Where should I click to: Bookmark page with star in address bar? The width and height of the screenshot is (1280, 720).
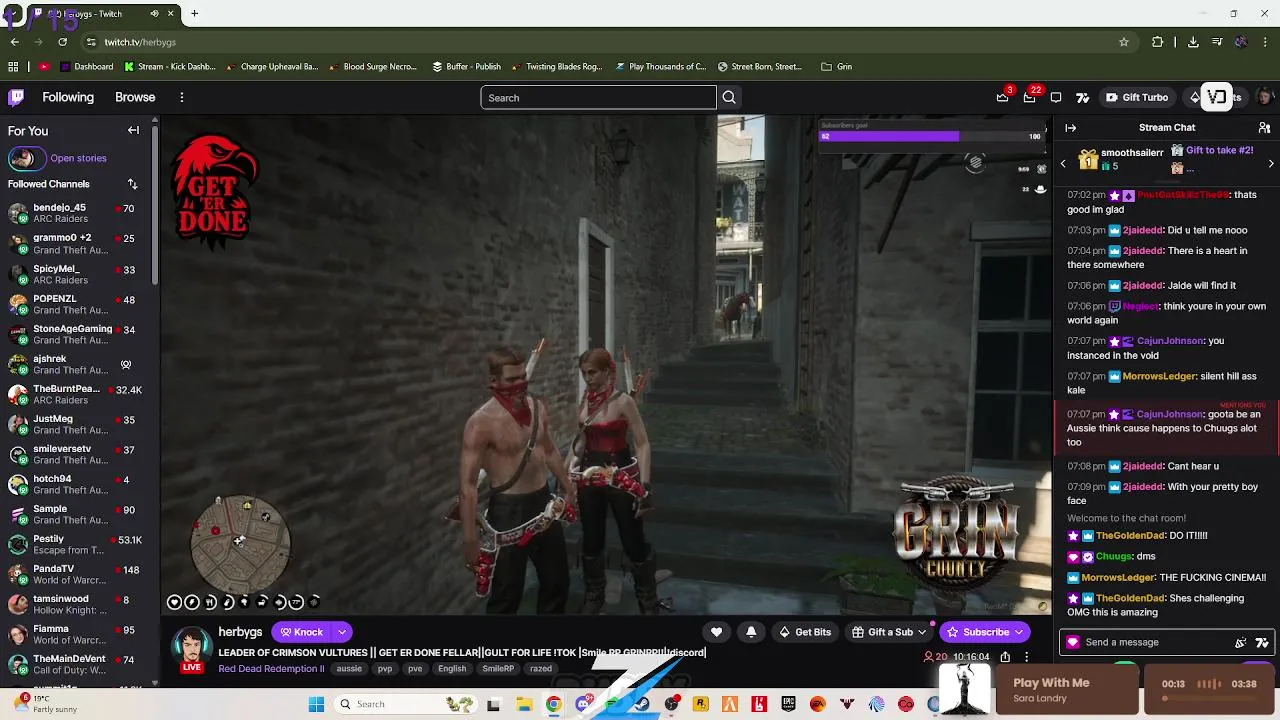(x=1124, y=42)
